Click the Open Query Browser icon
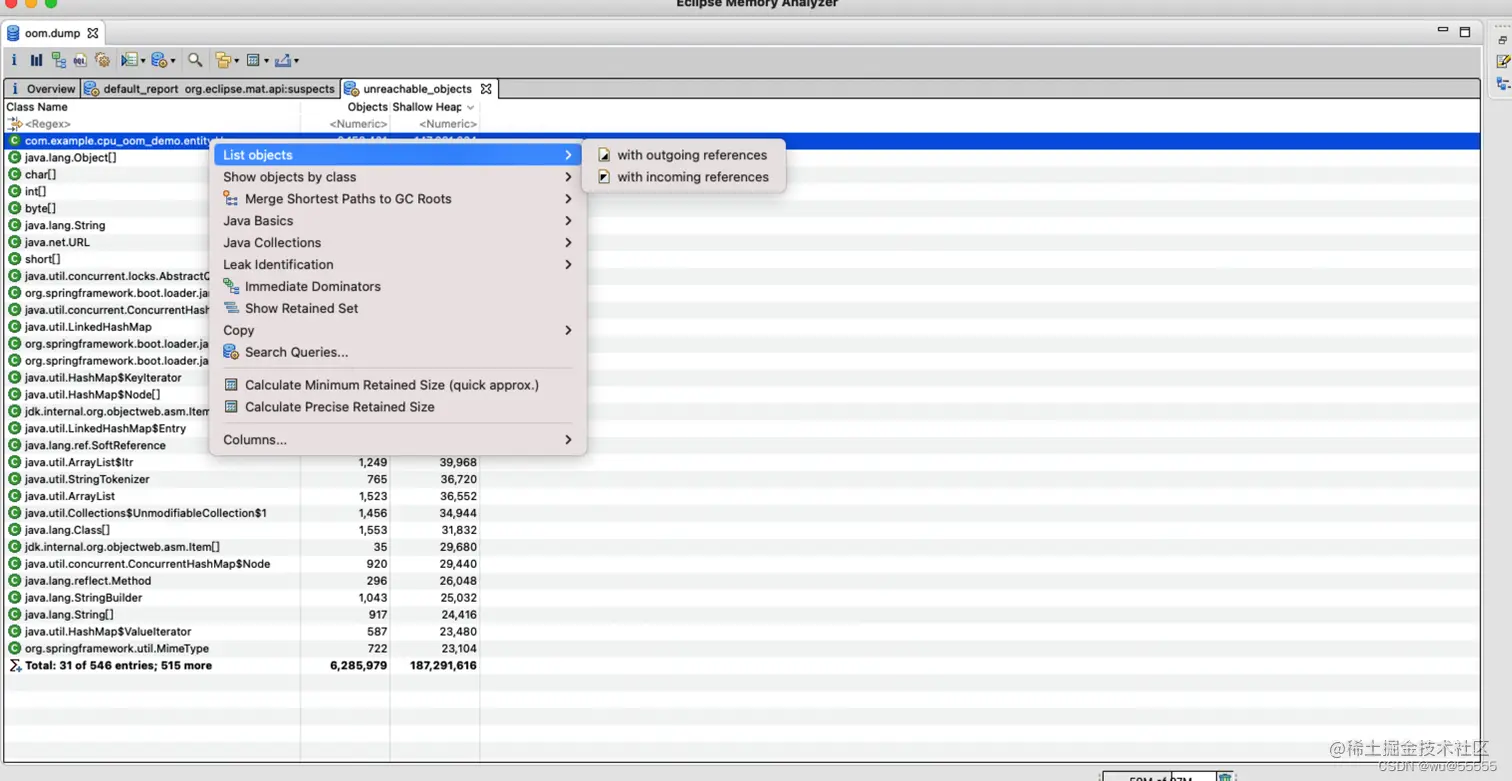The image size is (1512, 781). [159, 60]
